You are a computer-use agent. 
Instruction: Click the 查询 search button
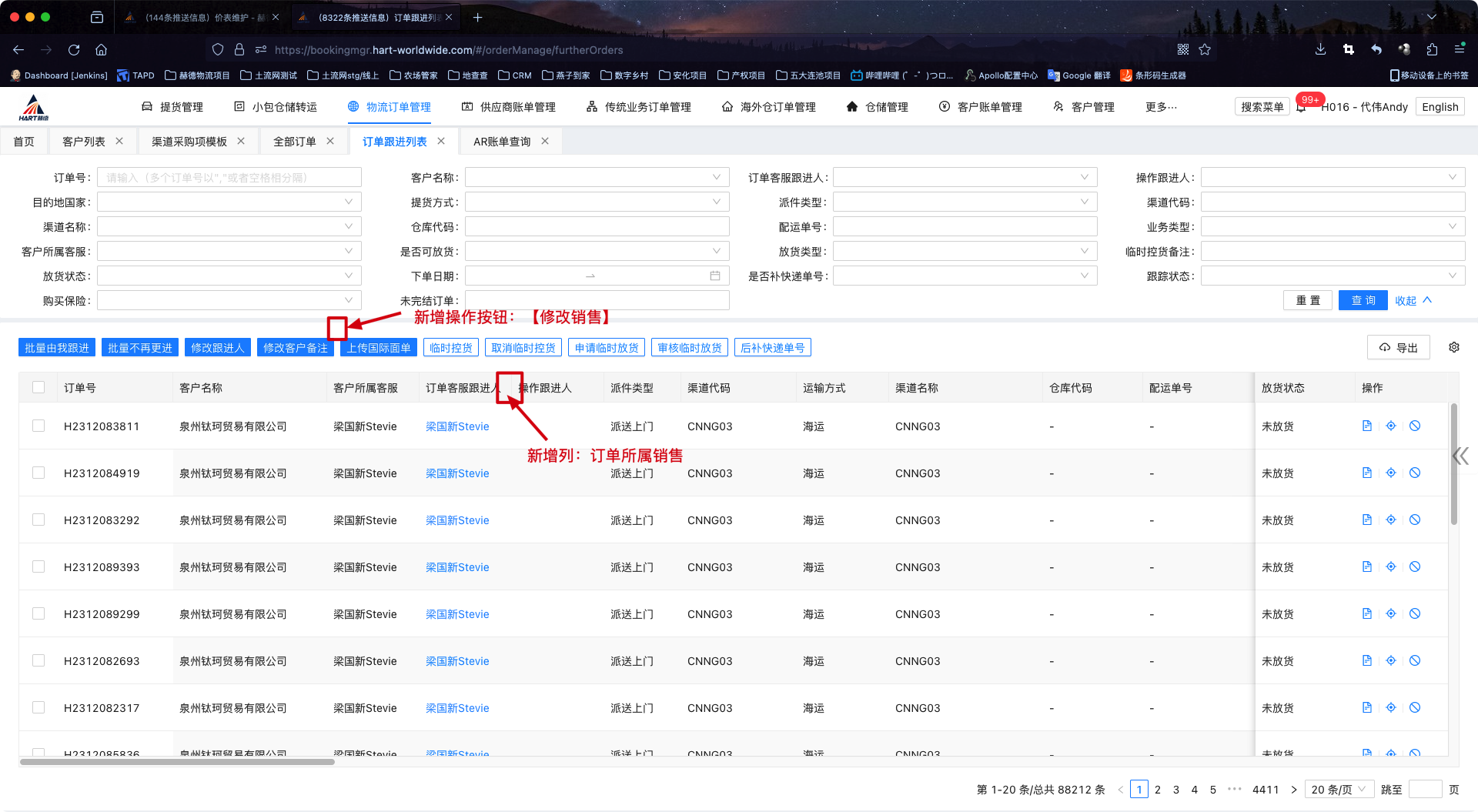tap(1363, 301)
